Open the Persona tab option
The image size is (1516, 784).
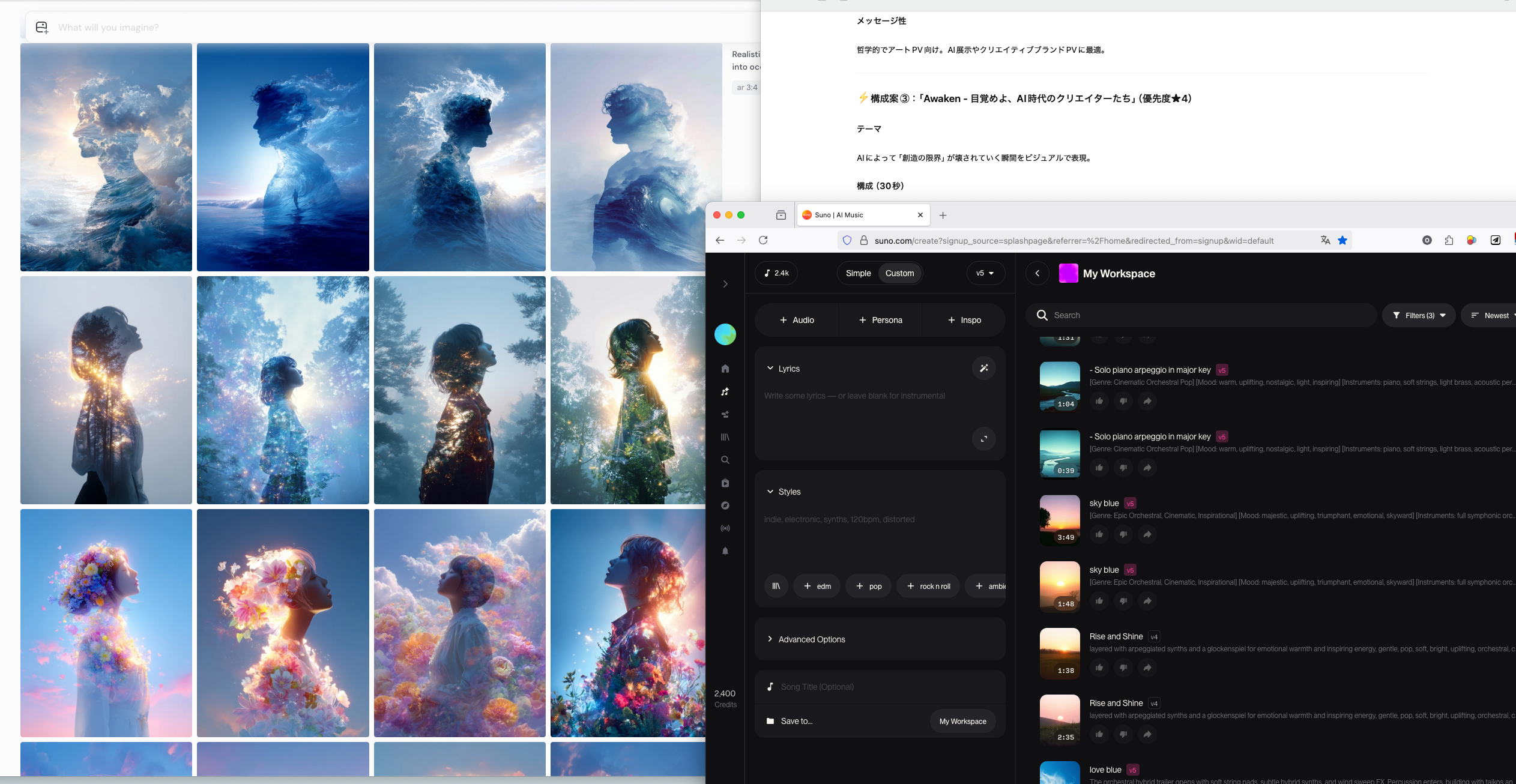coord(880,320)
